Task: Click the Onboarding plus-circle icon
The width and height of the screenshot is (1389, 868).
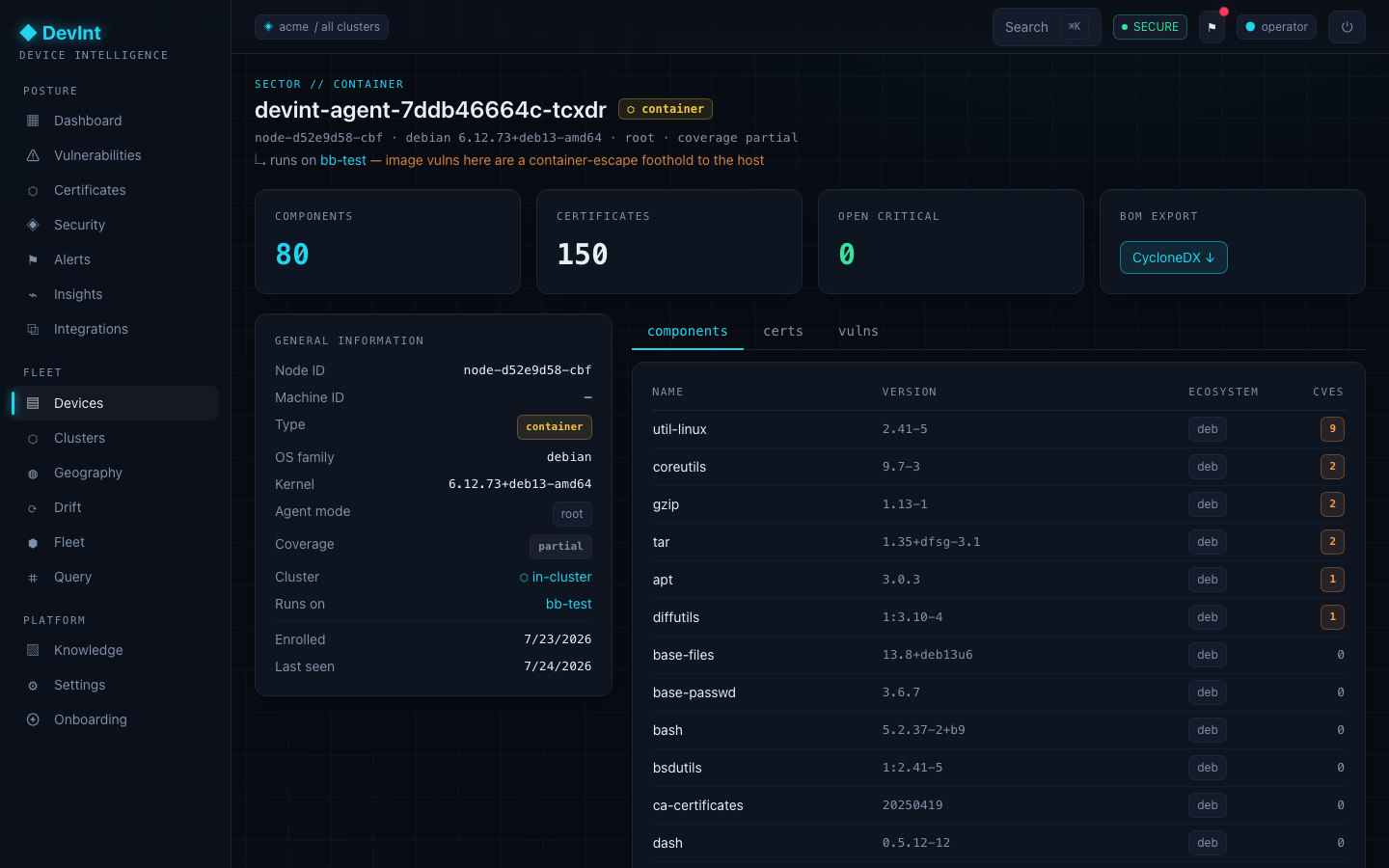Action: click(33, 719)
